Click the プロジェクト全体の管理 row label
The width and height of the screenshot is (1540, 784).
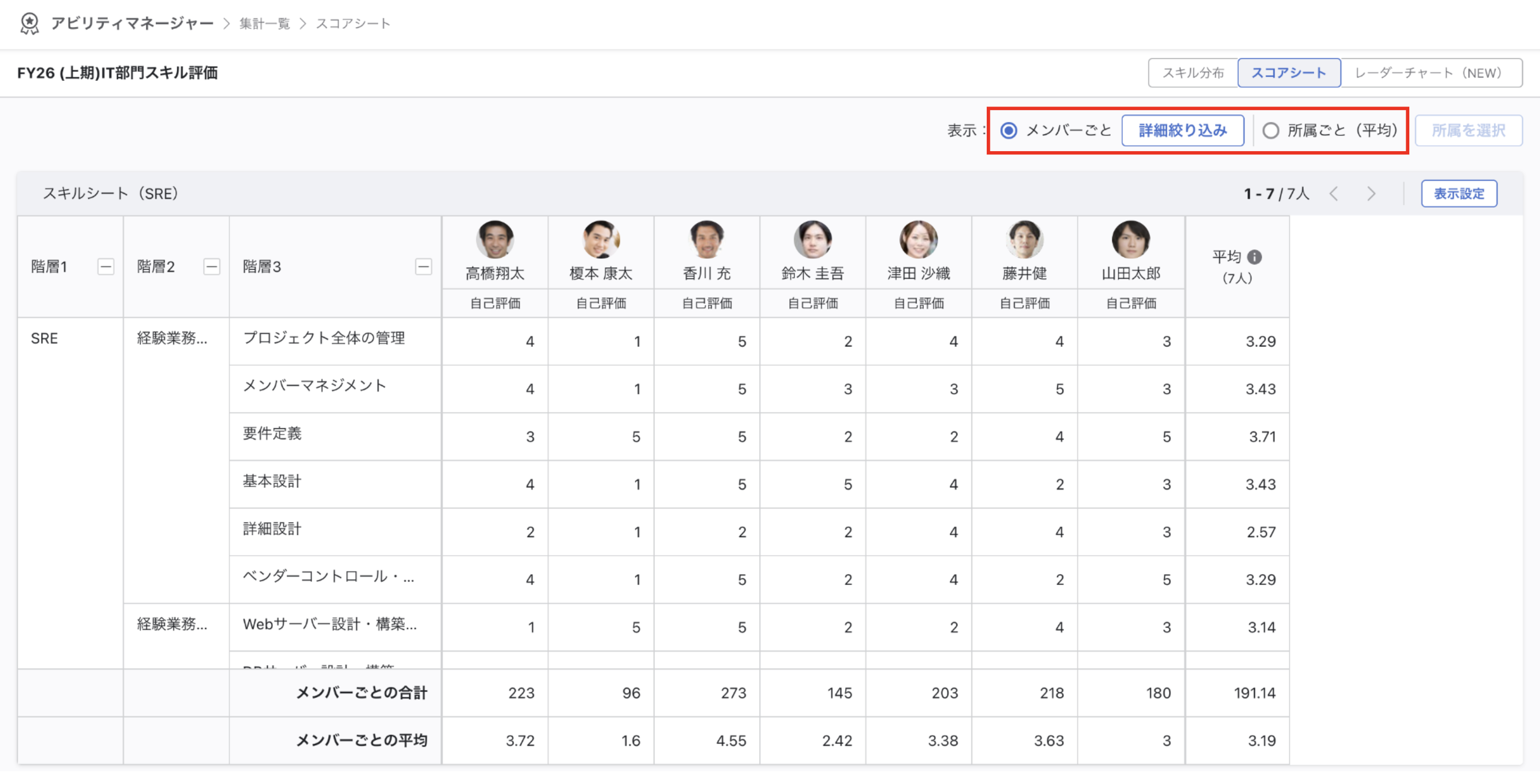point(323,337)
